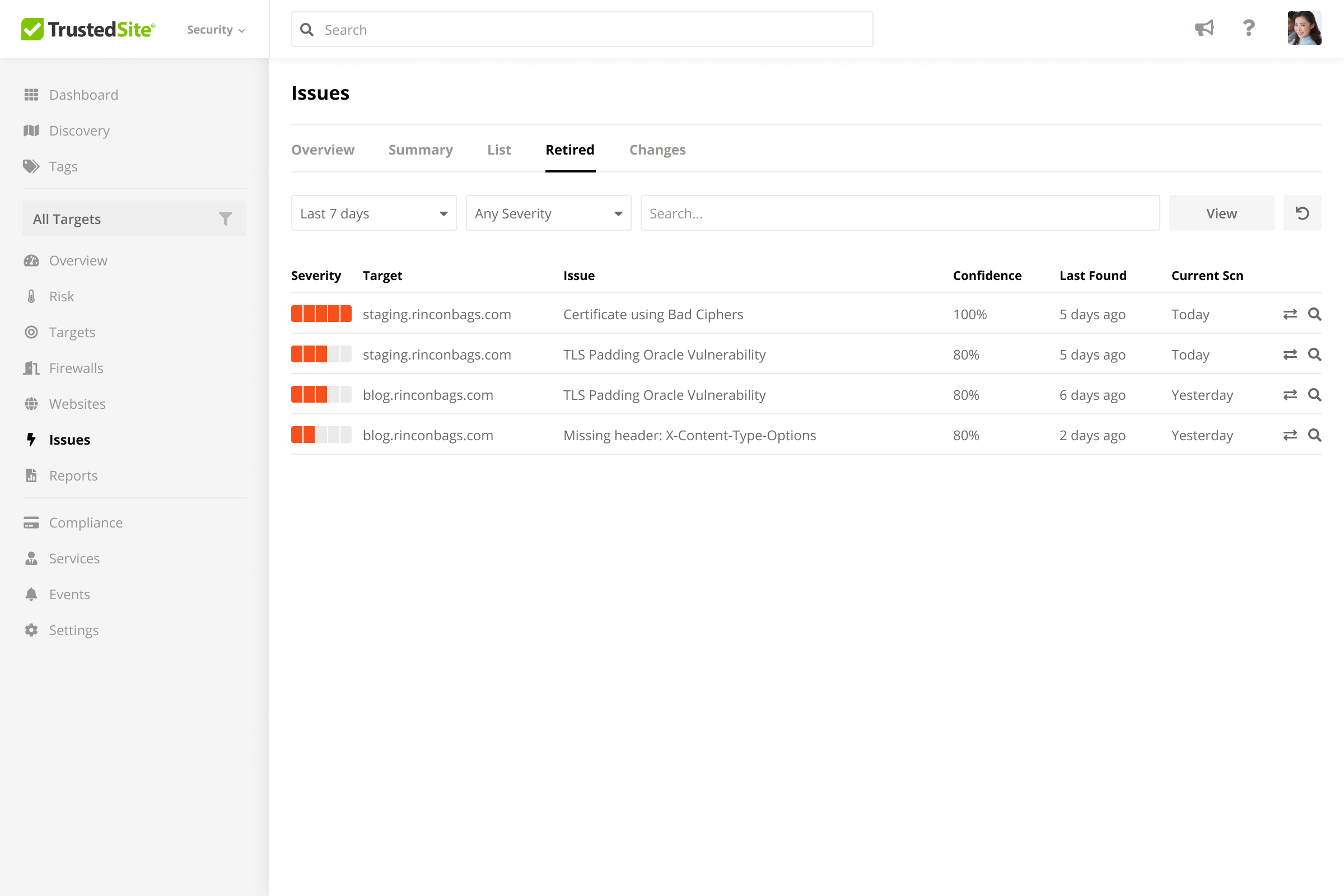Open Discovery map in sidebar

[x=79, y=131]
